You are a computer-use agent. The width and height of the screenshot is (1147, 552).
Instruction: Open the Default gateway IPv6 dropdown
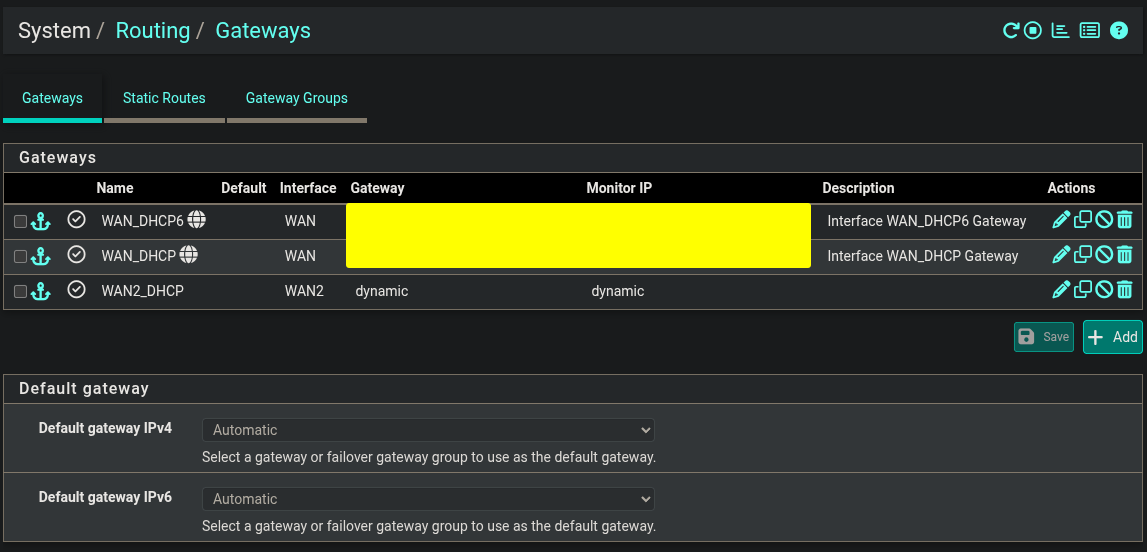coord(428,499)
